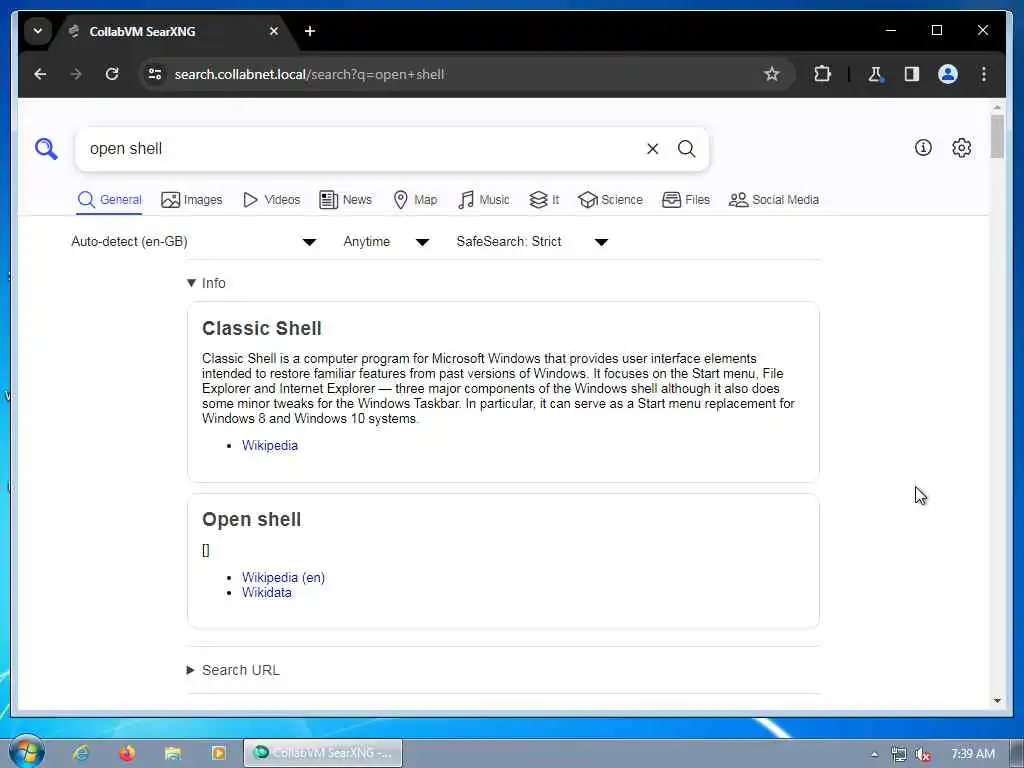This screenshot has width=1024, height=768.
Task: Open the Windows Start menu
Action: 26,751
